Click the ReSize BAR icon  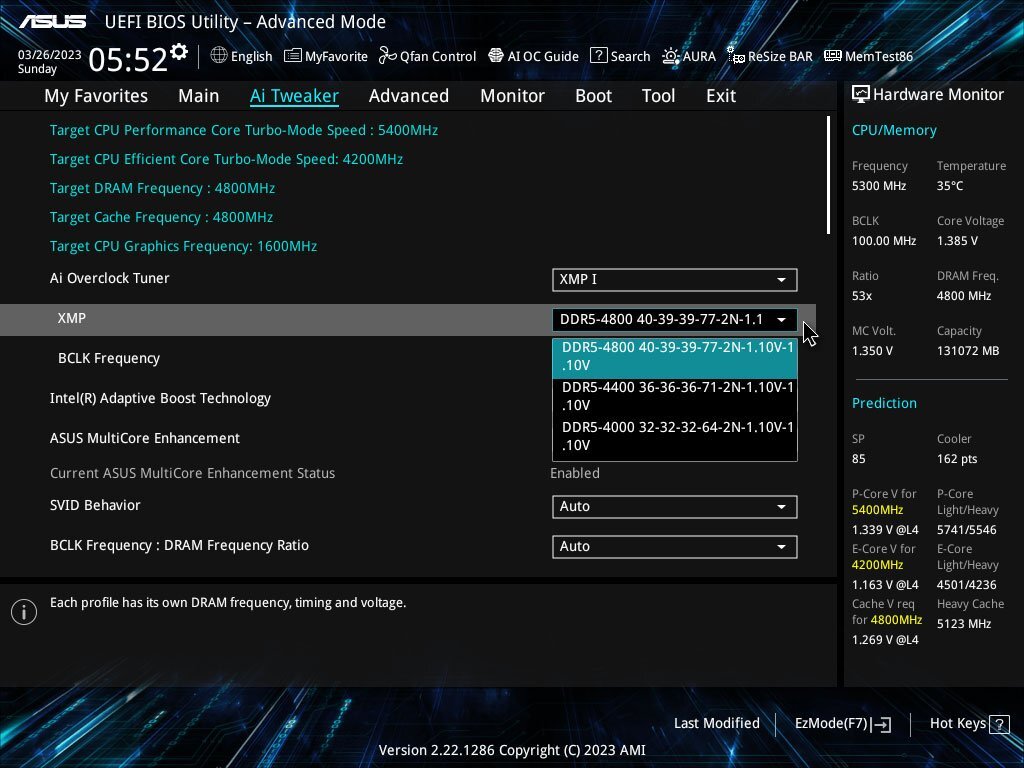tap(736, 56)
